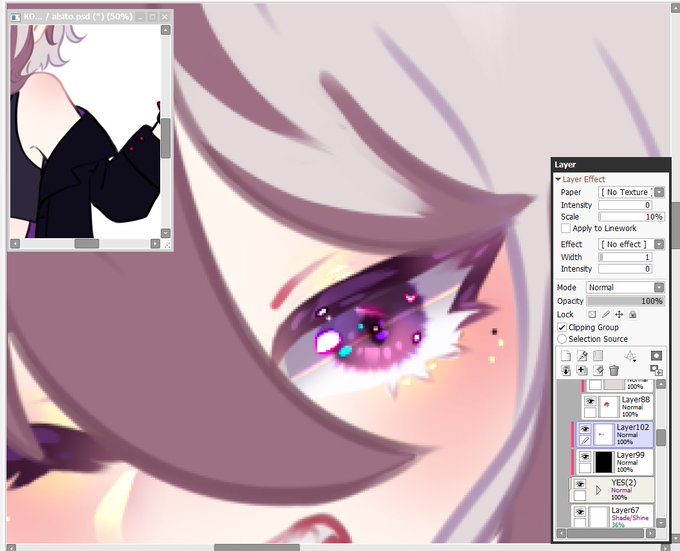Adjust the layer Opacity slider
The image size is (680, 551).
point(626,301)
